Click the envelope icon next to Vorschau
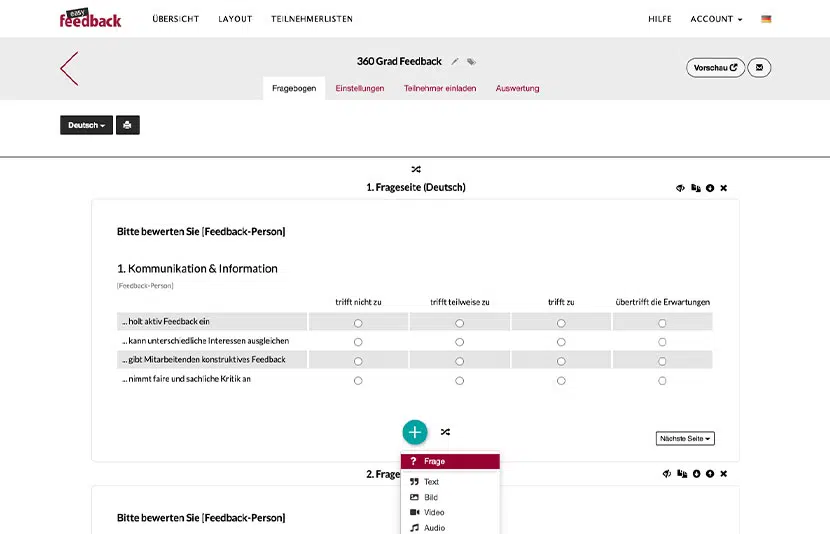Screen dimensions: 830x534 (x=759, y=68)
